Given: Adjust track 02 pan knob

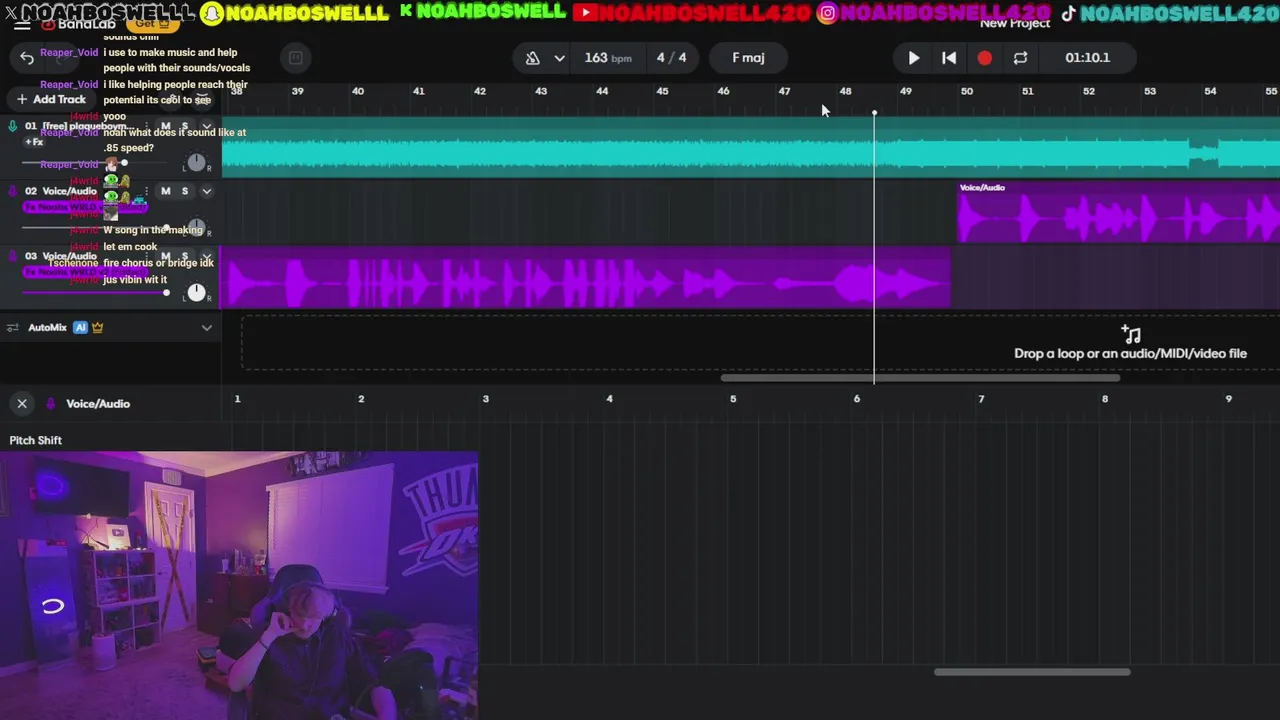Looking at the screenshot, I should tap(196, 227).
